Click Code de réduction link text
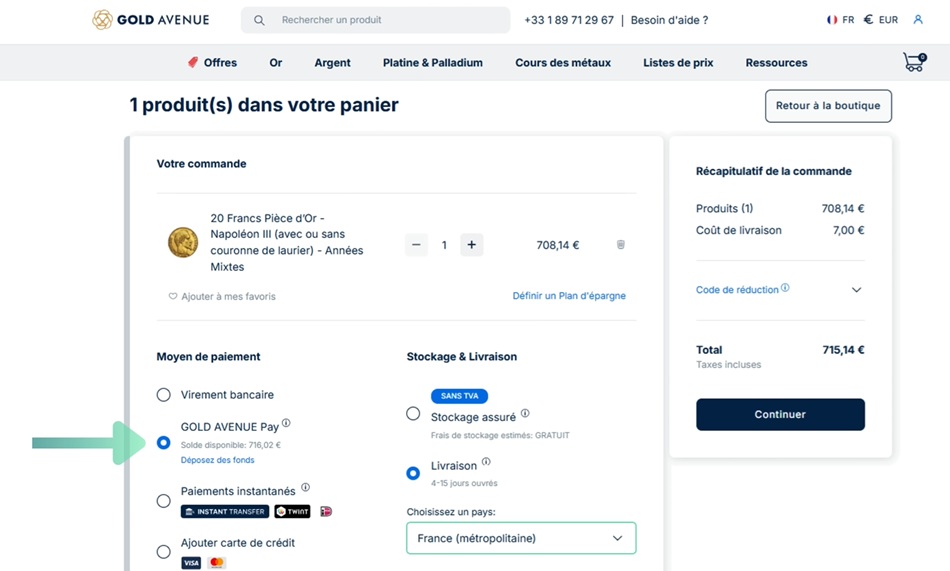The width and height of the screenshot is (950, 571). [737, 290]
